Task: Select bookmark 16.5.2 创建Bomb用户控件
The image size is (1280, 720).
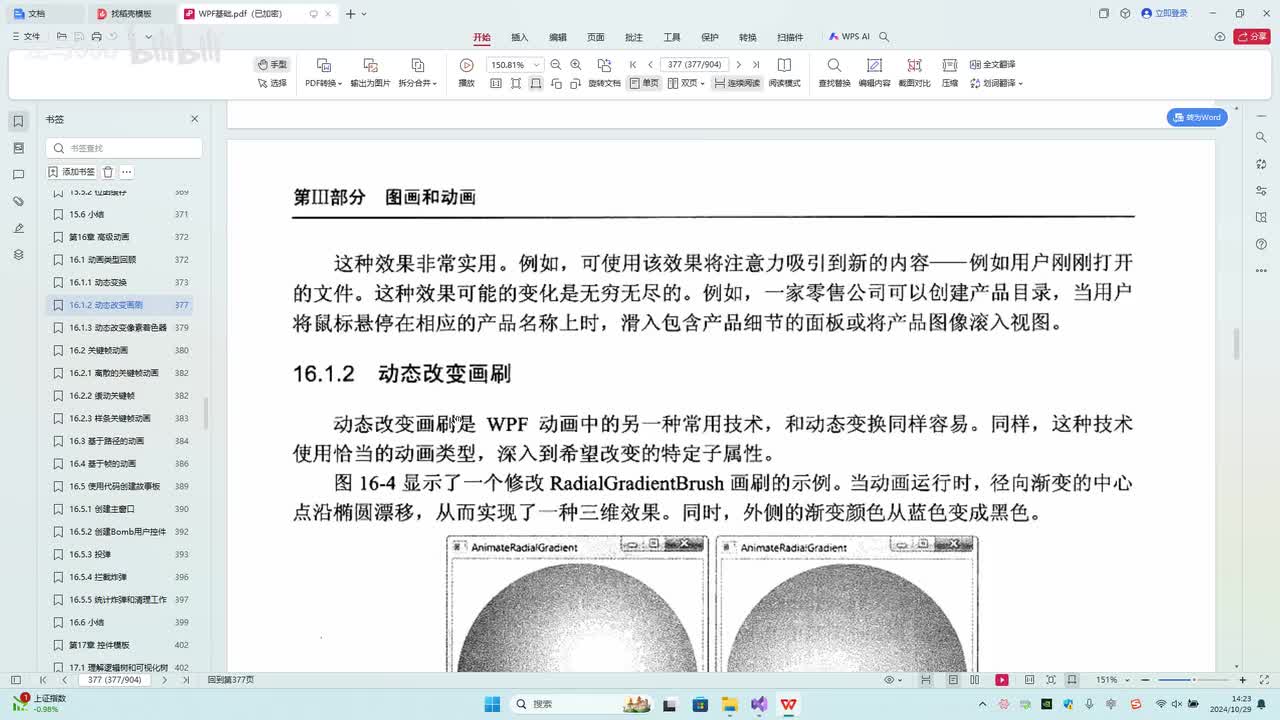Action: tap(119, 532)
